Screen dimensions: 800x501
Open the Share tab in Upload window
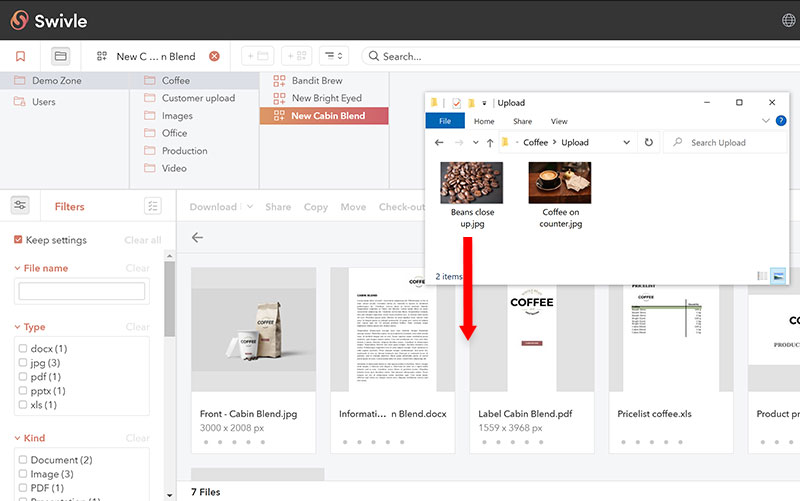(522, 121)
